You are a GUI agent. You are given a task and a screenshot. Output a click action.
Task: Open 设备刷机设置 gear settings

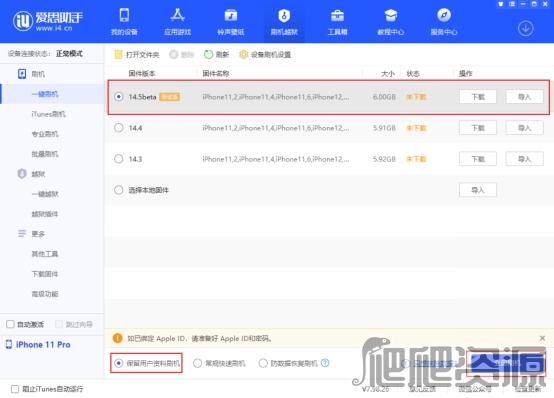click(x=265, y=54)
